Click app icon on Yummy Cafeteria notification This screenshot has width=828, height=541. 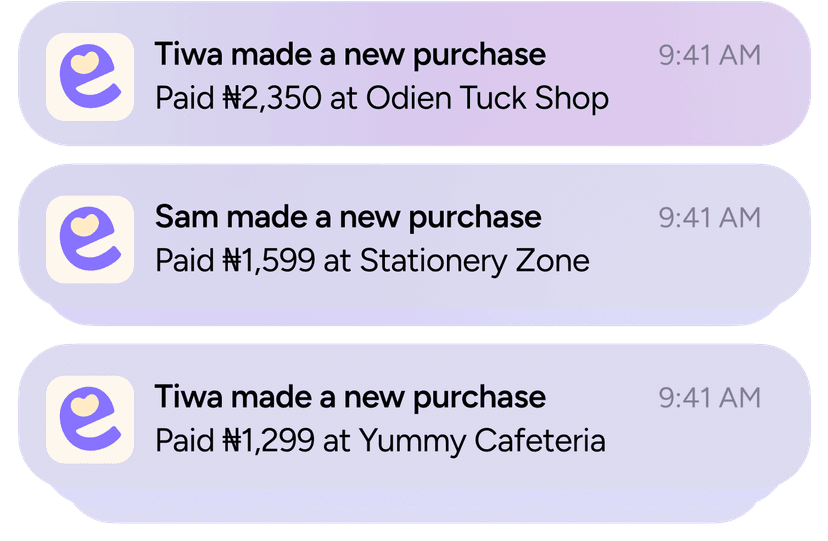pos(90,420)
